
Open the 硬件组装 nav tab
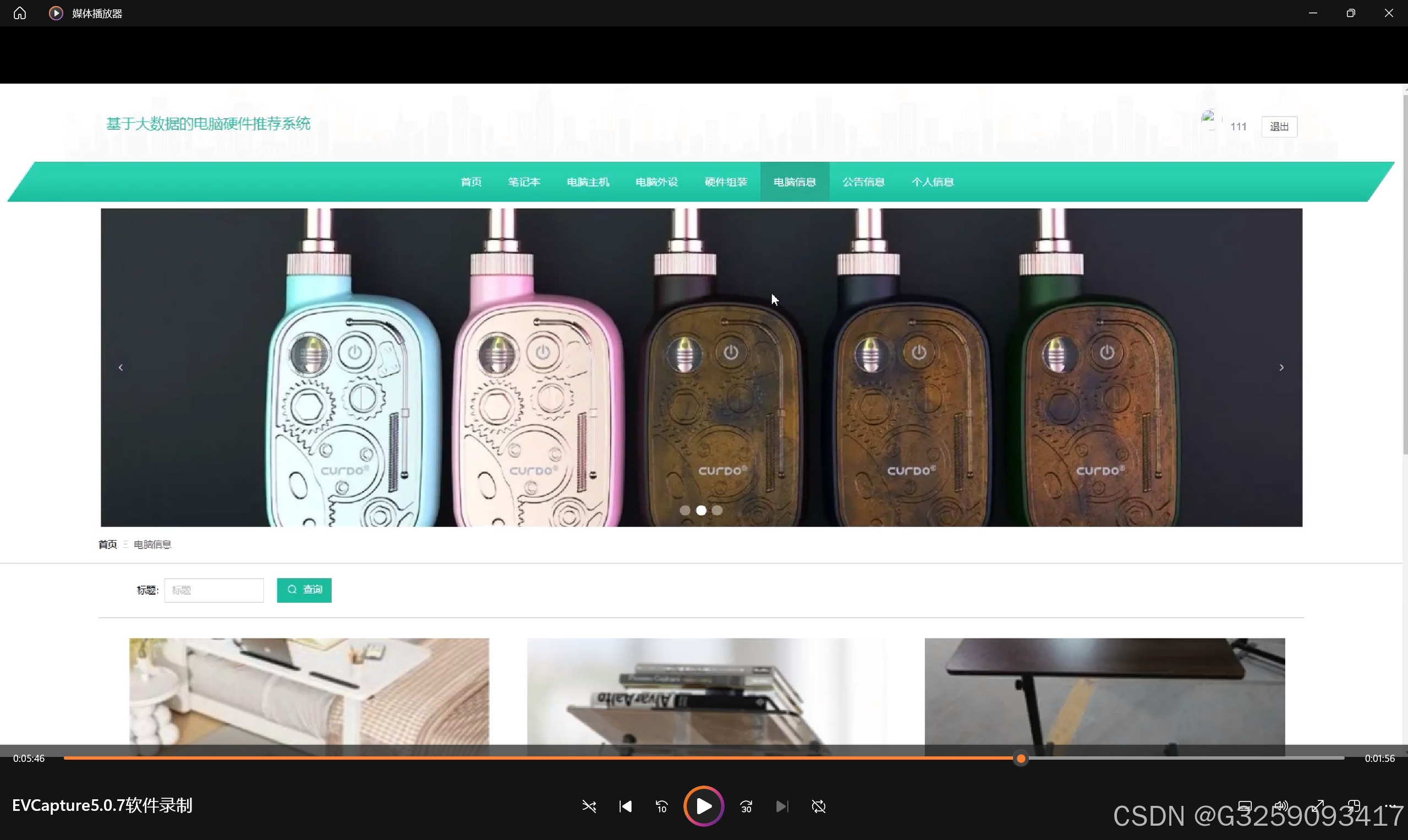pyautogui.click(x=726, y=182)
